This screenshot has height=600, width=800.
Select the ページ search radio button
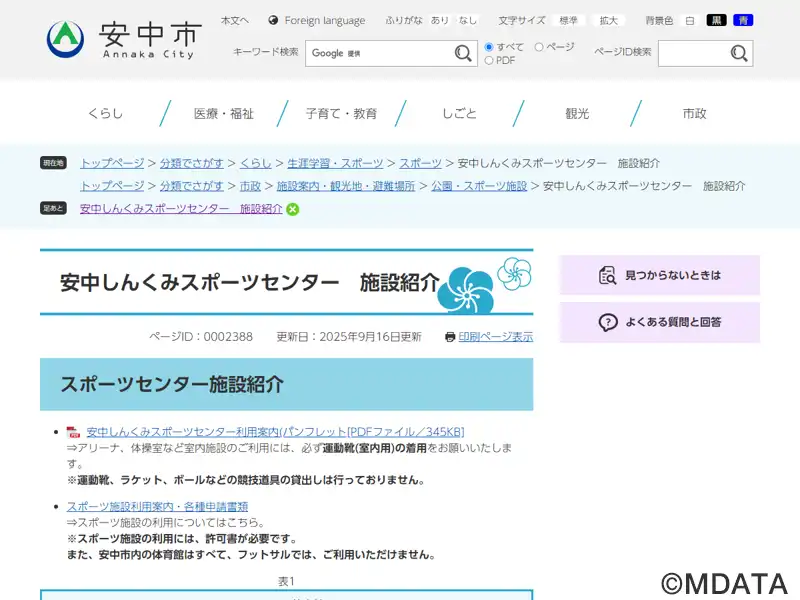pos(539,47)
